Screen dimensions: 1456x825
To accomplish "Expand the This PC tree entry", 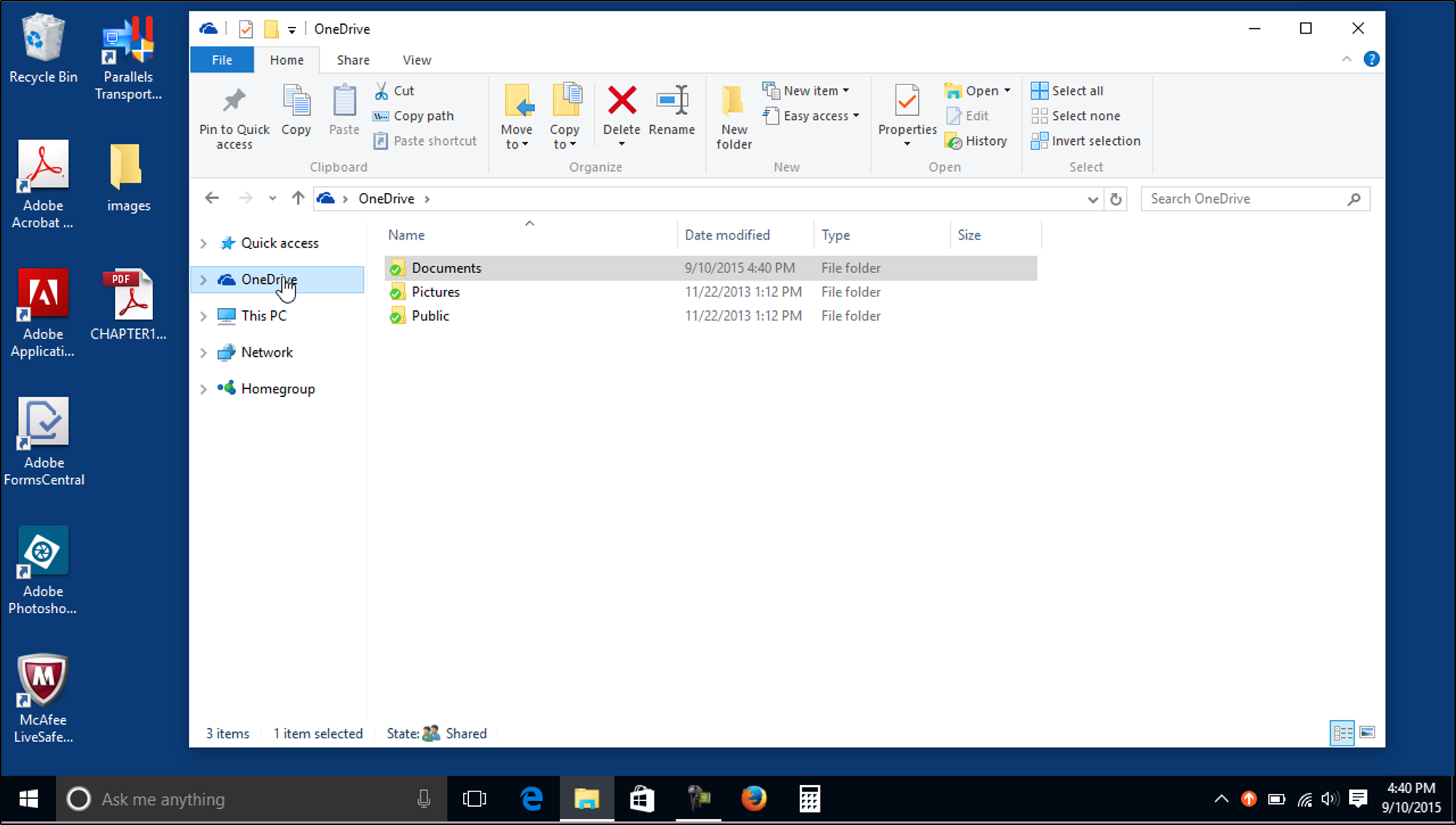I will tap(203, 315).
